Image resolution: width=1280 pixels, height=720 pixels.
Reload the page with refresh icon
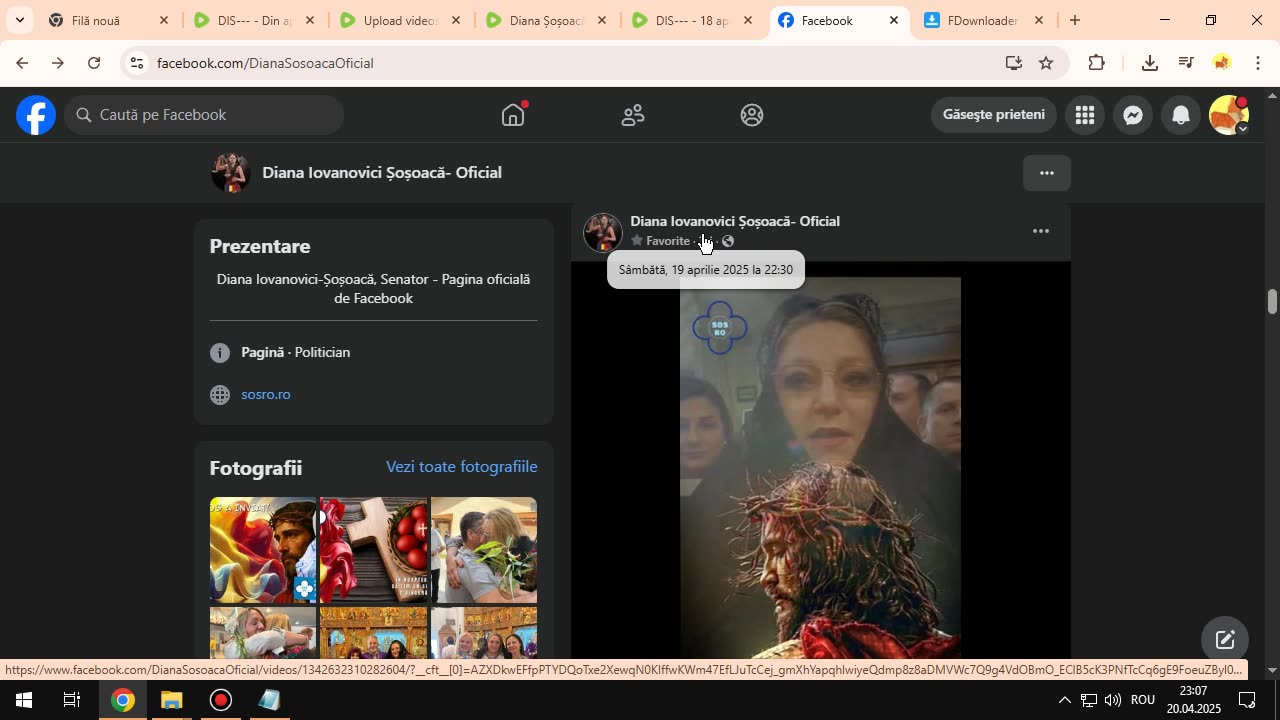coord(94,63)
